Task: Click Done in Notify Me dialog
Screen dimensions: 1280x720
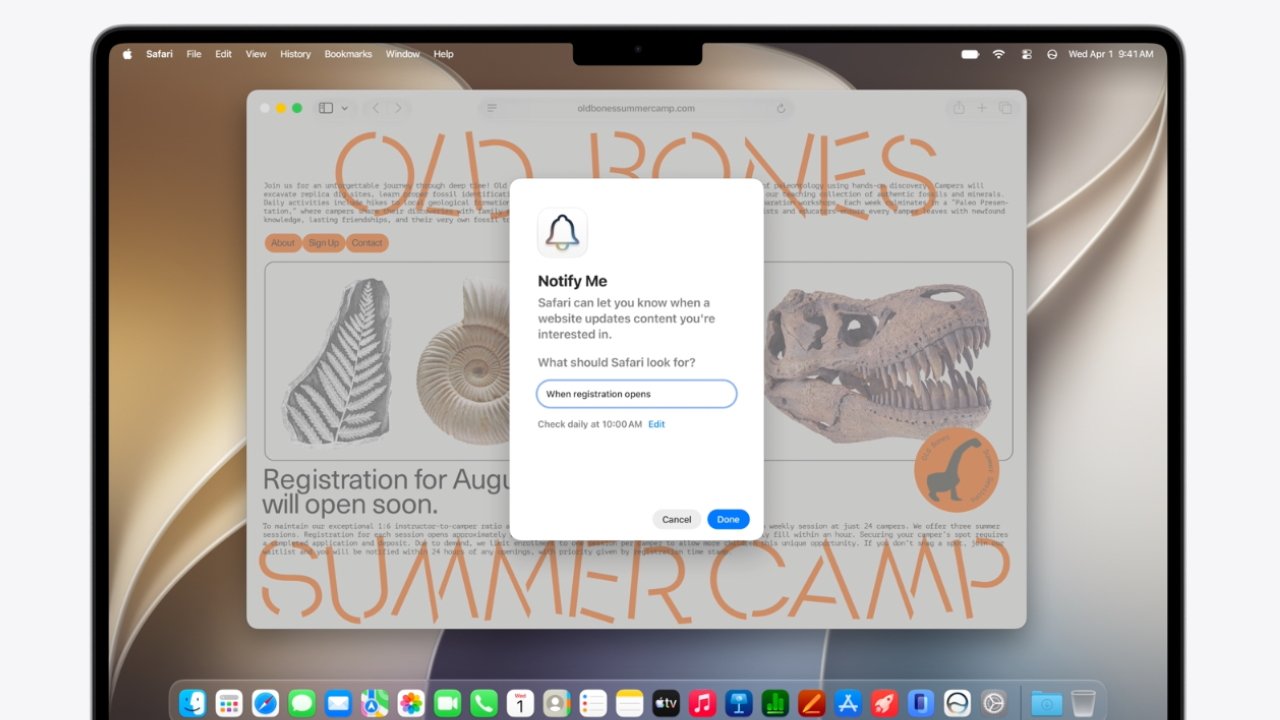Action: click(728, 519)
